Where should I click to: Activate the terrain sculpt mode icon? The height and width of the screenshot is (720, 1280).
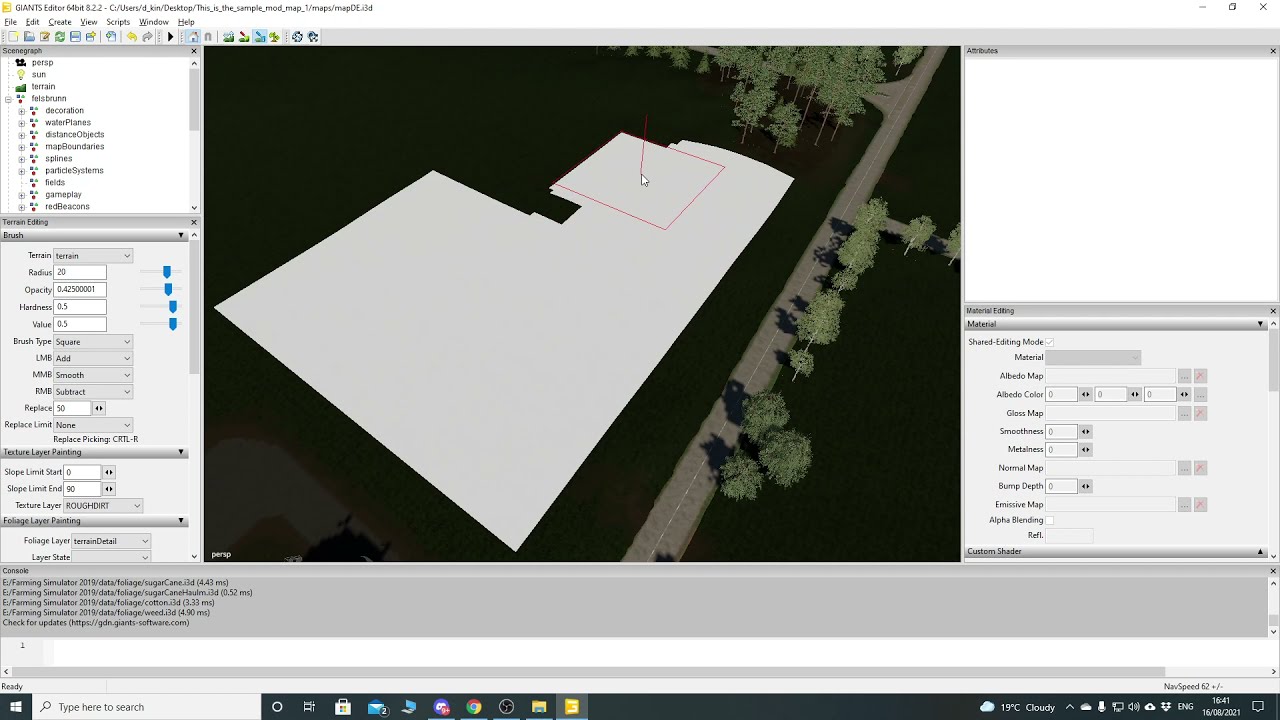click(228, 37)
